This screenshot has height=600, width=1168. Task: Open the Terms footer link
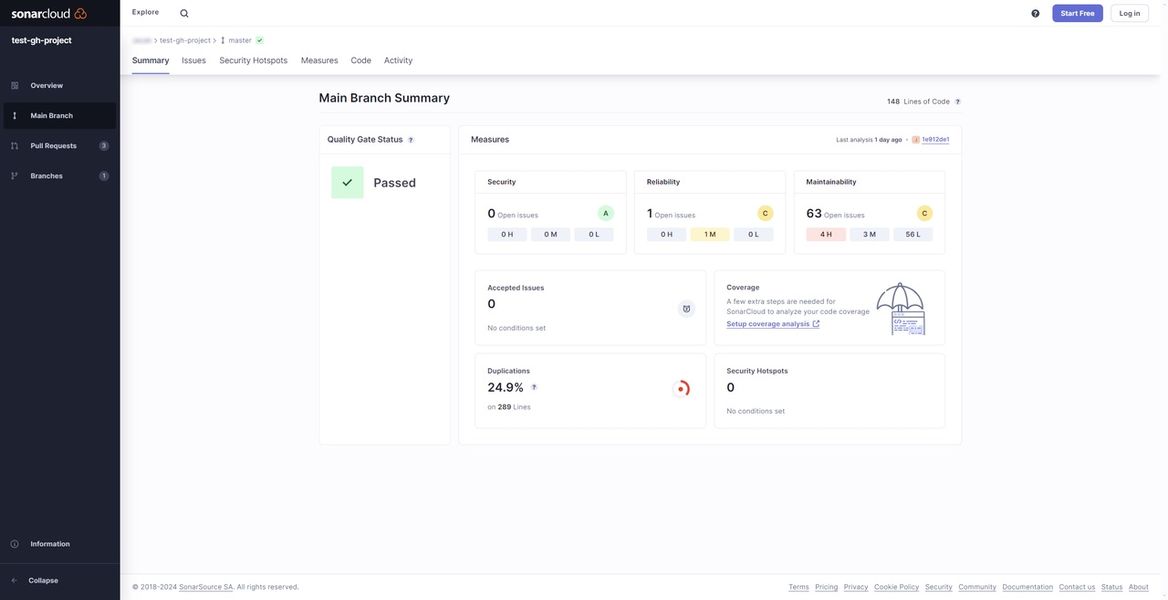(x=799, y=587)
